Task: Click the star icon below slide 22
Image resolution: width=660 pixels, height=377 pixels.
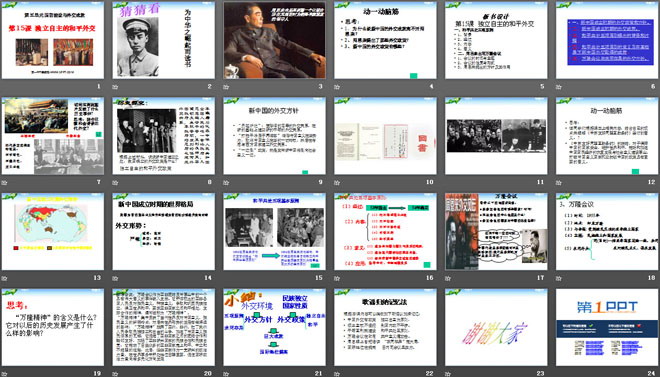Action: tap(337, 373)
